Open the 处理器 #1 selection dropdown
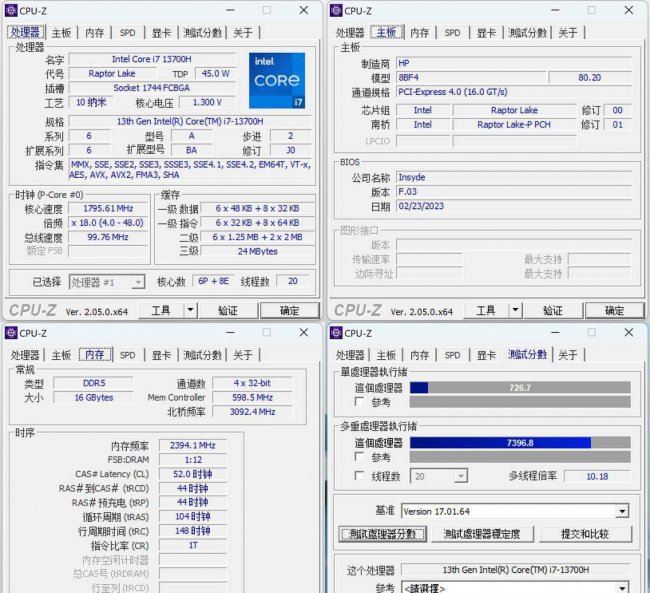The height and width of the screenshot is (593, 650). (x=107, y=282)
